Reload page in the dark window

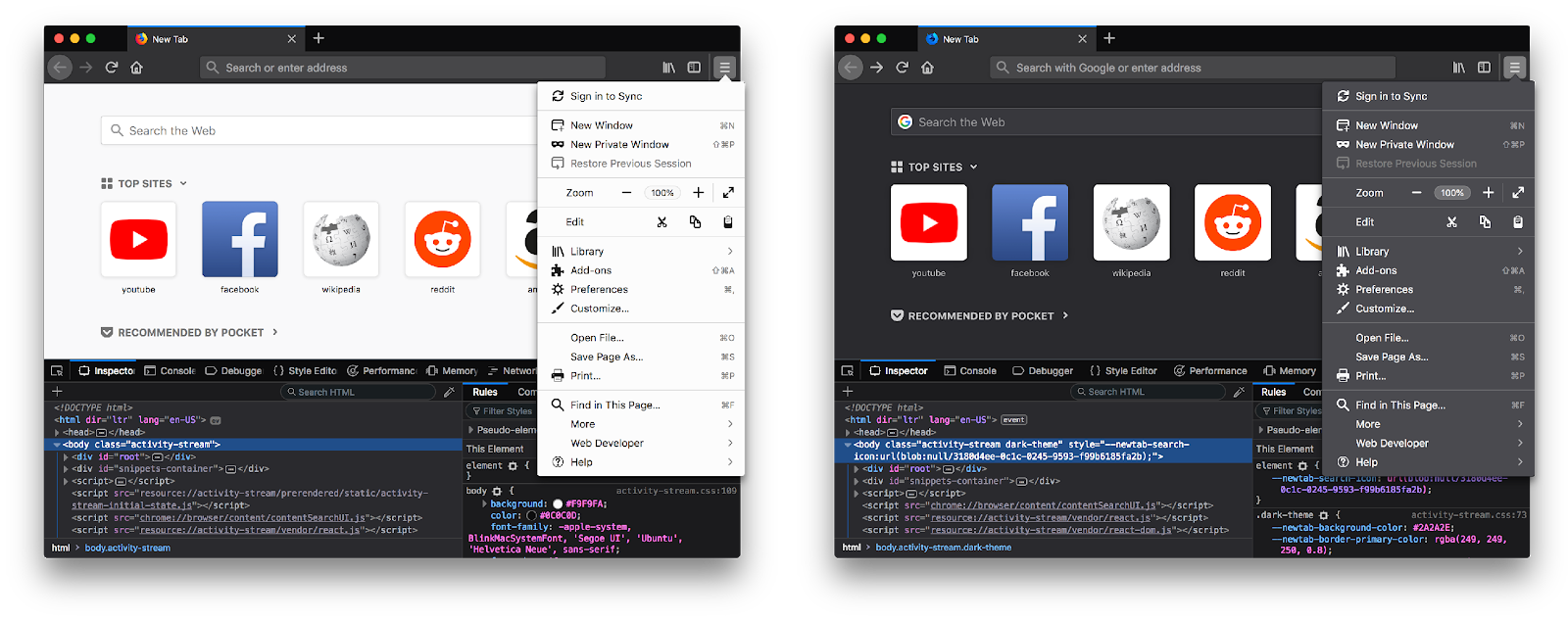pyautogui.click(x=902, y=68)
